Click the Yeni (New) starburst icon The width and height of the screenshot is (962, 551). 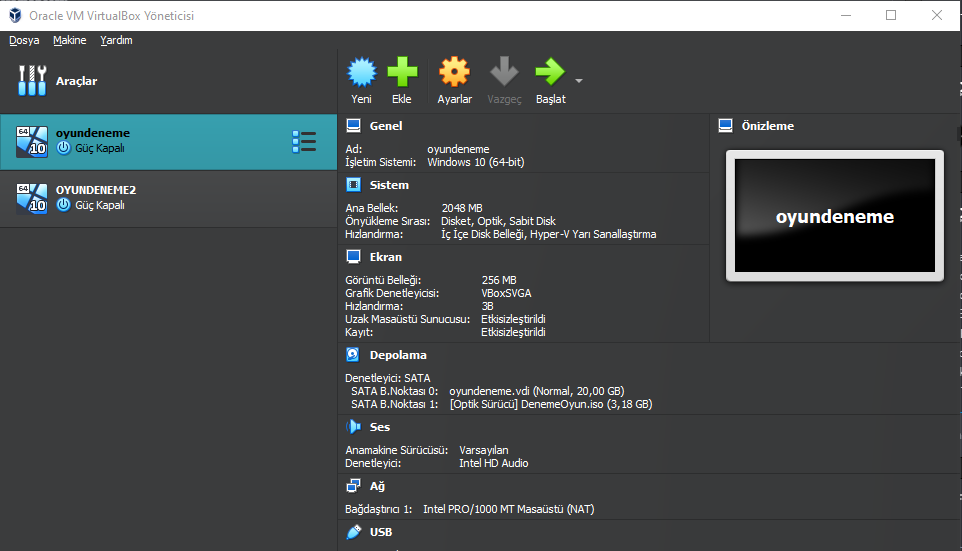click(x=361, y=72)
